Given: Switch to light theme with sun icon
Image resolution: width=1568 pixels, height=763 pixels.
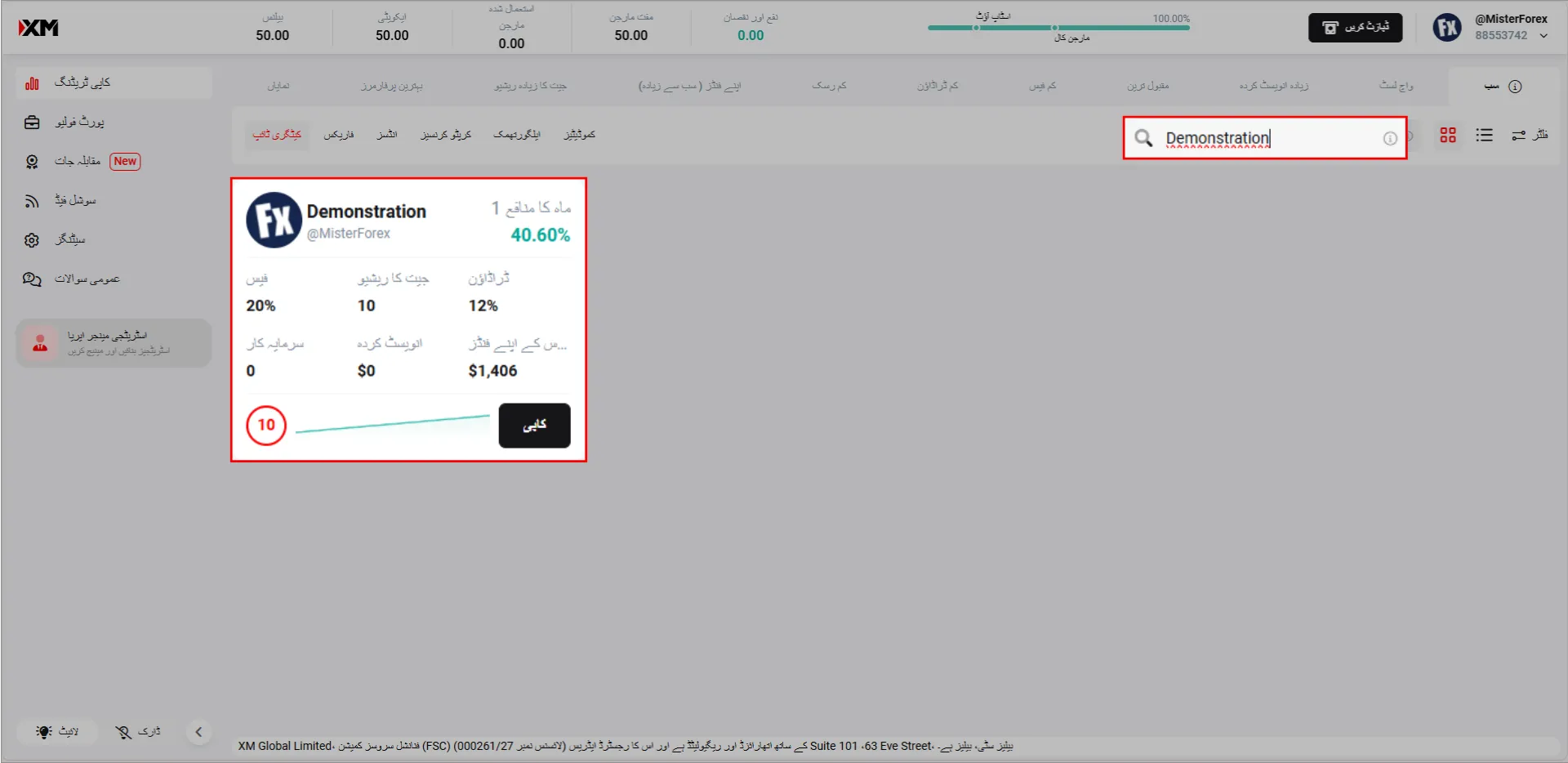Looking at the screenshot, I should [x=57, y=732].
